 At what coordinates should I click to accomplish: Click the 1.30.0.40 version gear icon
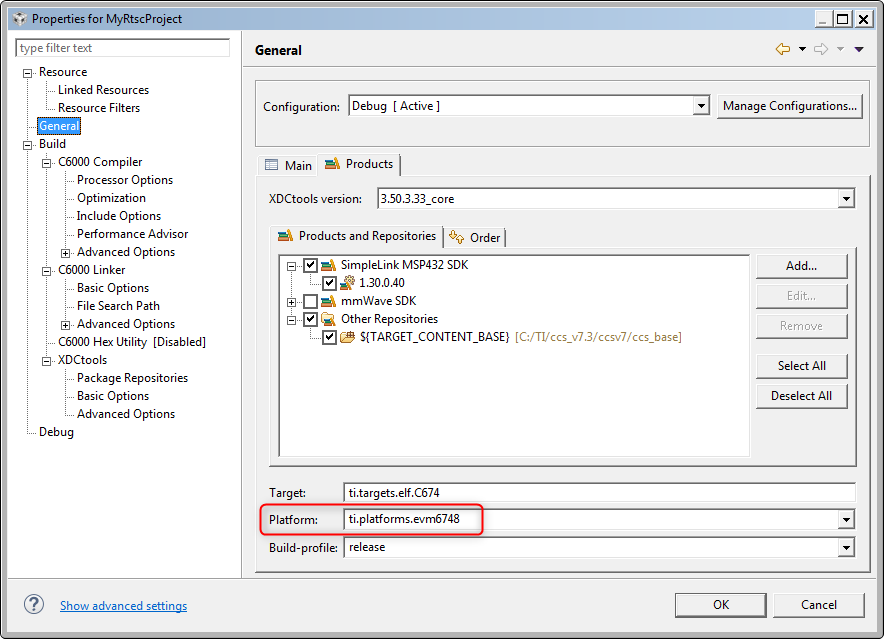[x=347, y=283]
